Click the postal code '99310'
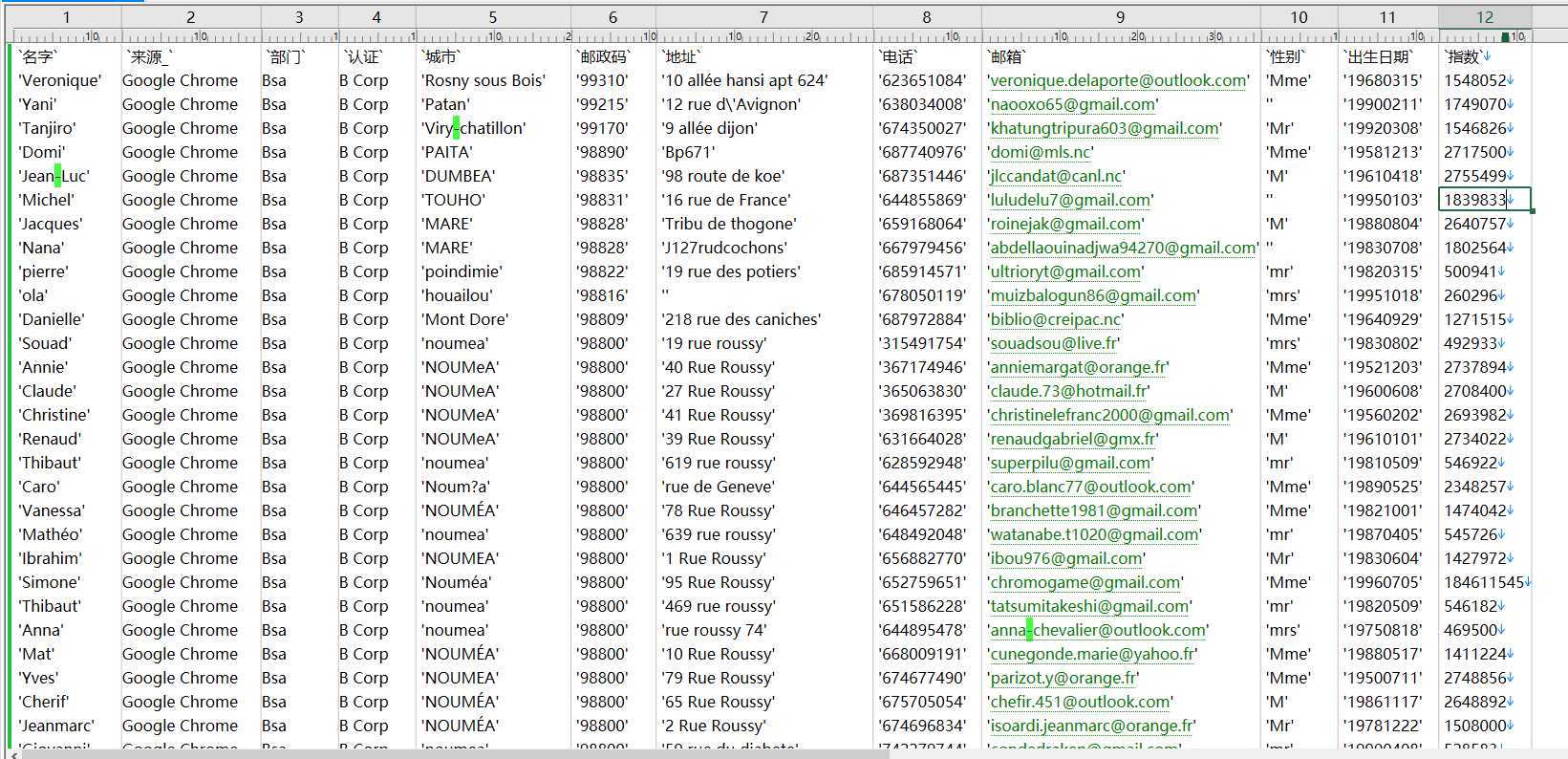Image resolution: width=1568 pixels, height=759 pixels. 602,80
